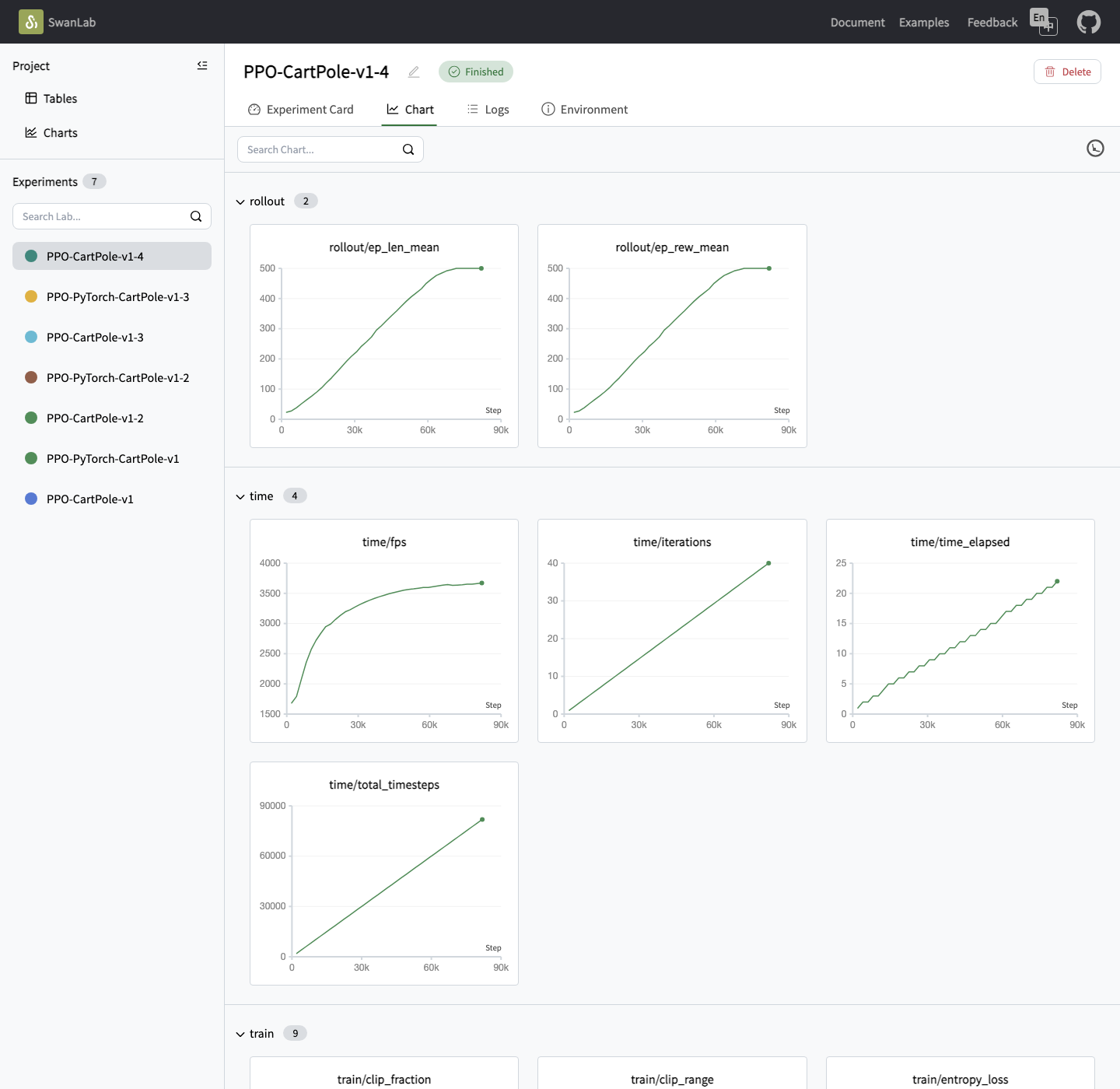Select experiment PPO-CartPole-v1-2
This screenshot has height=1089, width=1120.
click(x=112, y=418)
